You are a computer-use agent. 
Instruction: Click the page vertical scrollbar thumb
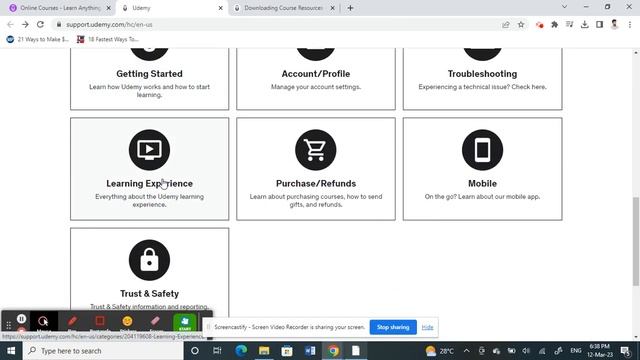(636, 242)
